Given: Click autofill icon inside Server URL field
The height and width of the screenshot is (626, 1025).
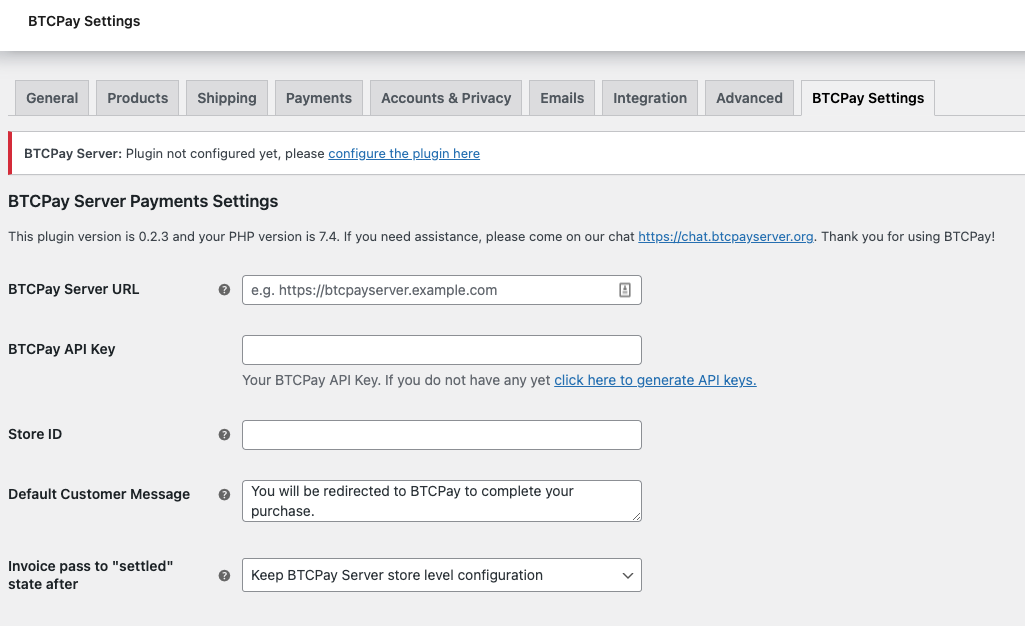Looking at the screenshot, I should pos(625,290).
